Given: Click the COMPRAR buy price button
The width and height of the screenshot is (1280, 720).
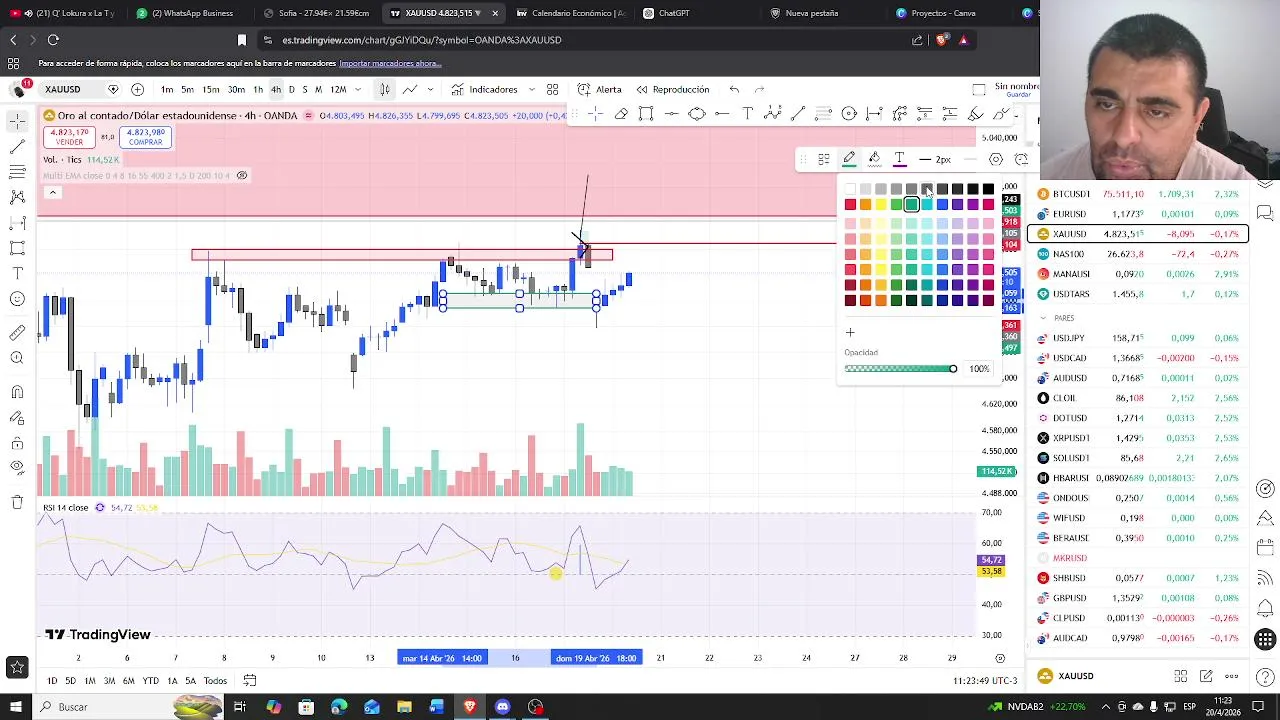Looking at the screenshot, I should 145,137.
